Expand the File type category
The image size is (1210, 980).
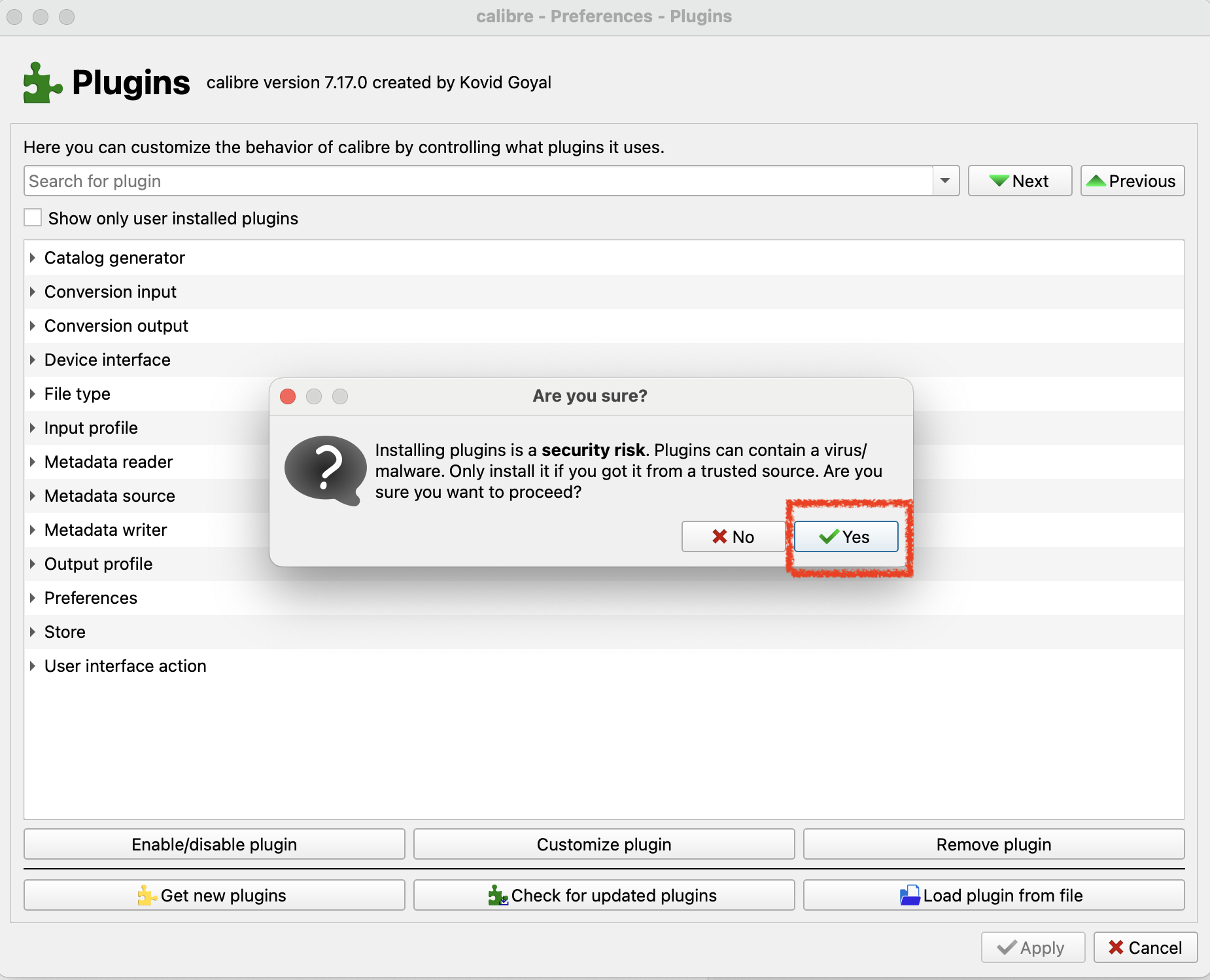(32, 394)
